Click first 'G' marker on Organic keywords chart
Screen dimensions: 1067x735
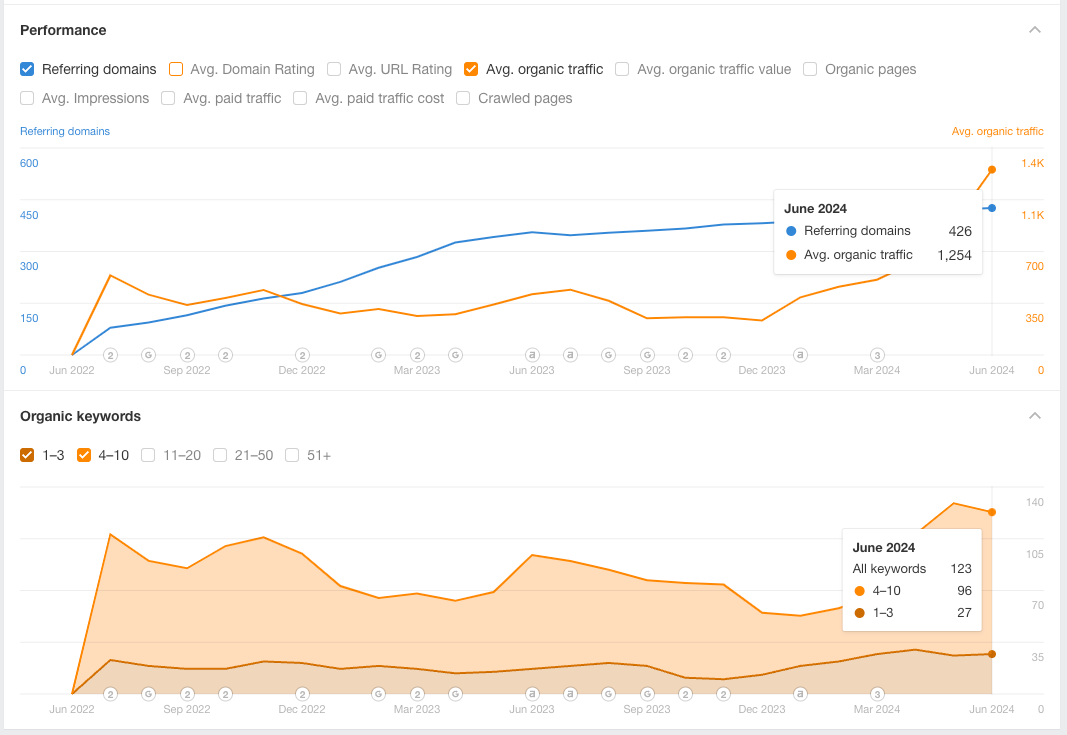(148, 694)
